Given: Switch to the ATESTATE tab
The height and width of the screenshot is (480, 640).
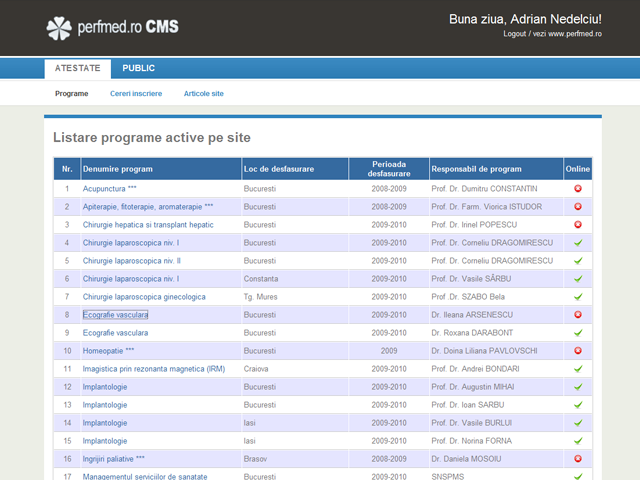Looking at the screenshot, I should click(77, 68).
